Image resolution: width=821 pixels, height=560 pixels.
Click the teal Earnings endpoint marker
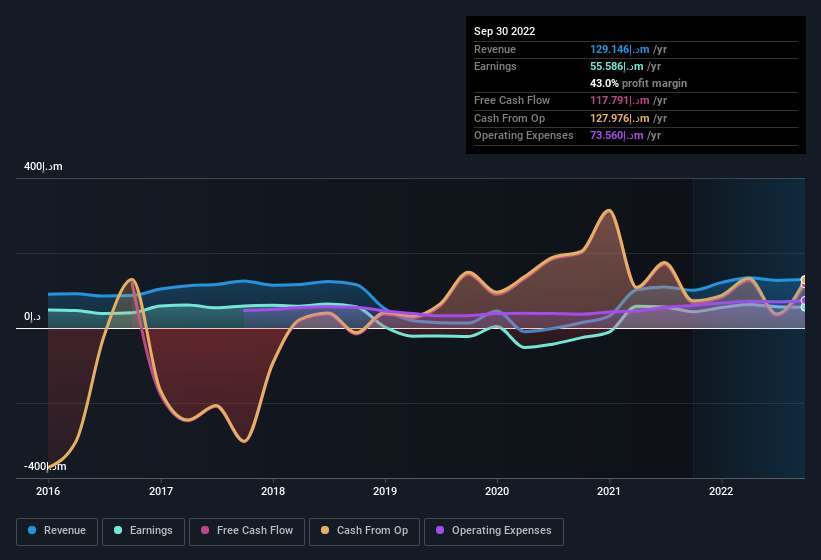point(804,308)
